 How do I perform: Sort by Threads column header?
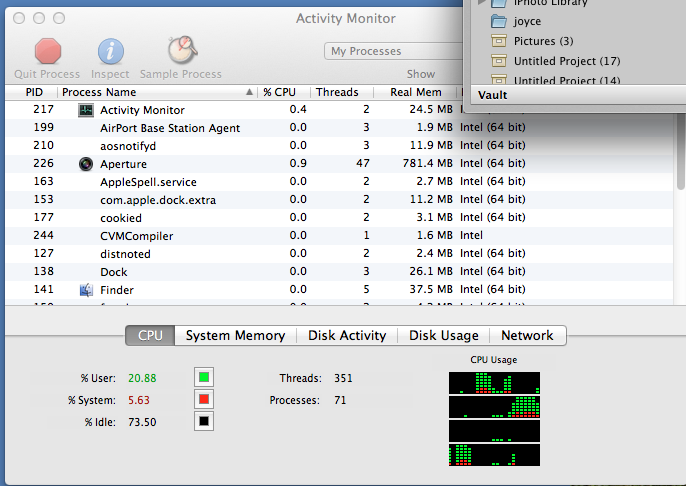point(342,92)
